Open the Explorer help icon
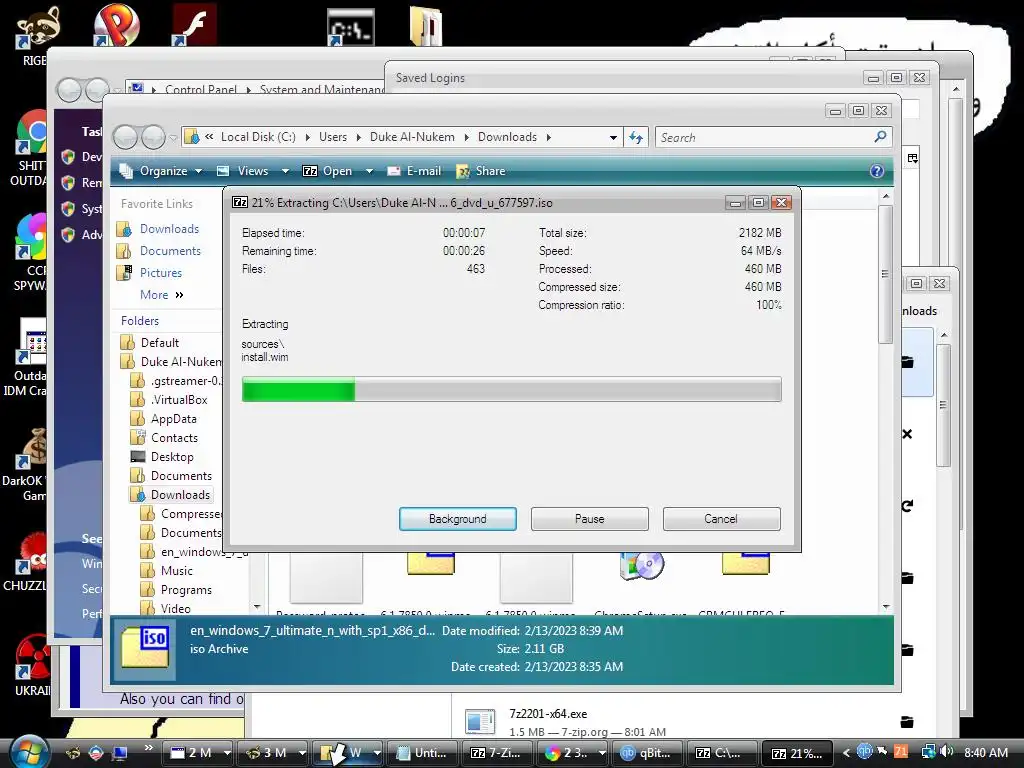Image resolution: width=1024 pixels, height=768 pixels. [876, 171]
